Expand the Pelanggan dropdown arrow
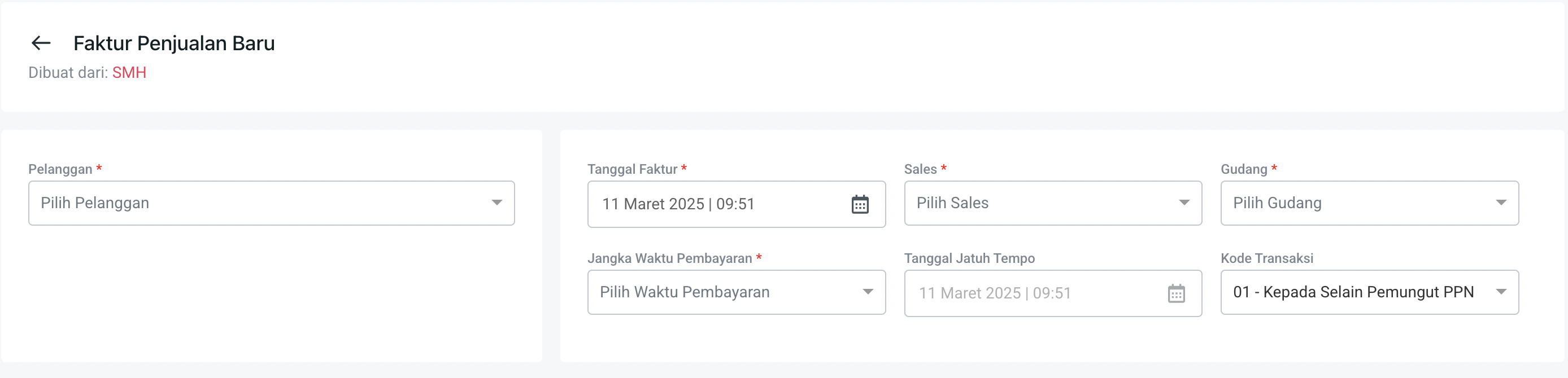Screen dimensions: 1568x378 click(496, 203)
